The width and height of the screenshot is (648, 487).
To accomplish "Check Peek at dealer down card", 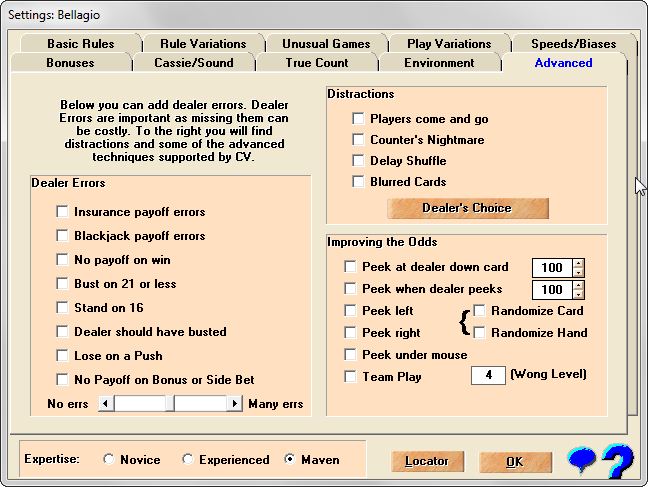I will [x=350, y=267].
